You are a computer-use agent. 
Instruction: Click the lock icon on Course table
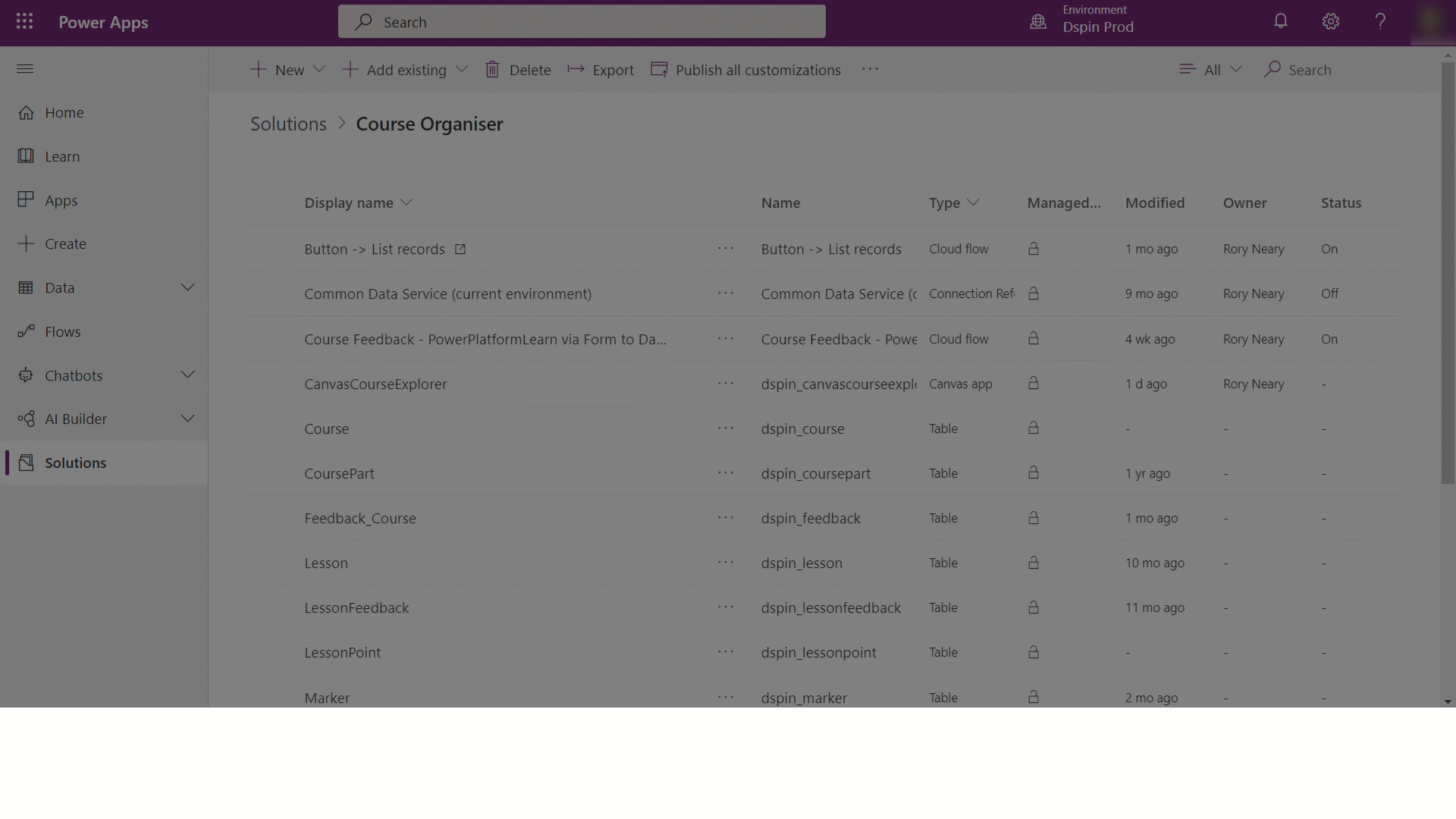[1034, 428]
